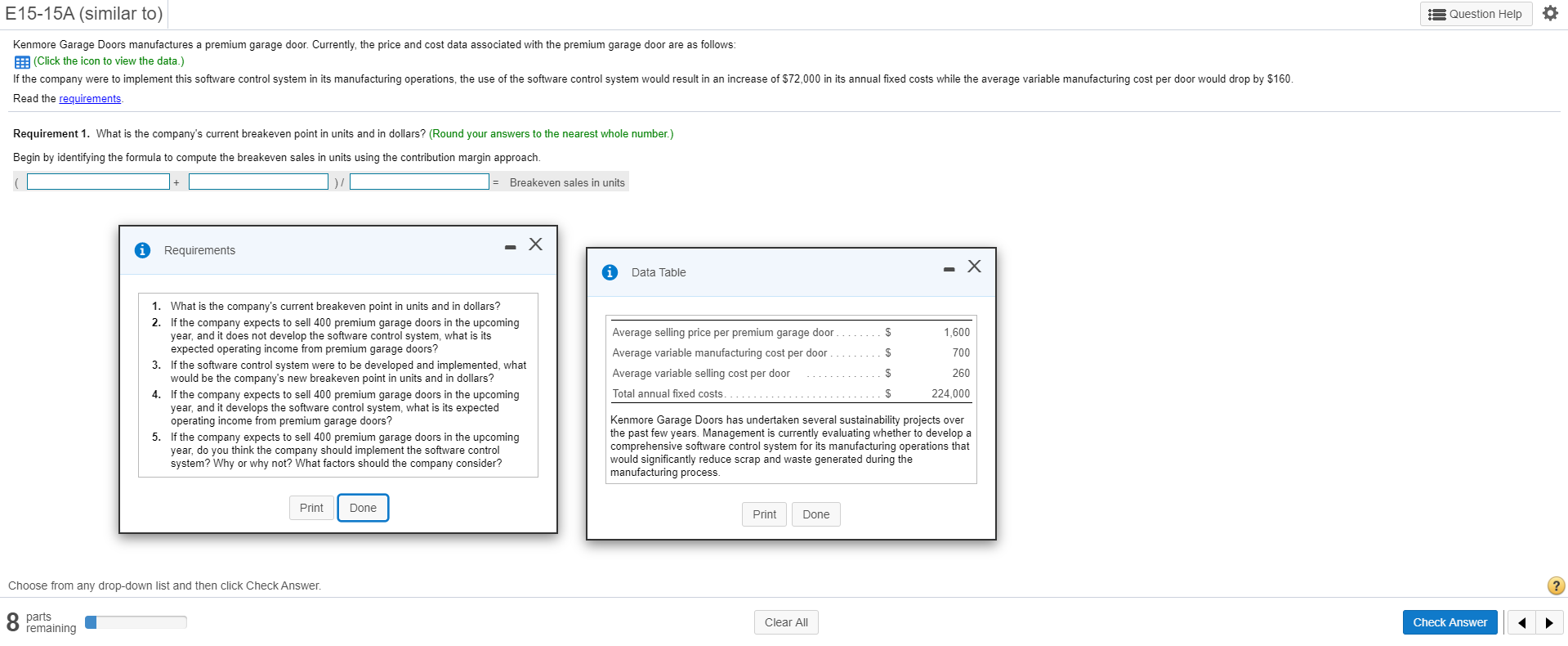Image resolution: width=1568 pixels, height=646 pixels.
Task: Click Print in the Requirements dialog
Action: point(311,508)
